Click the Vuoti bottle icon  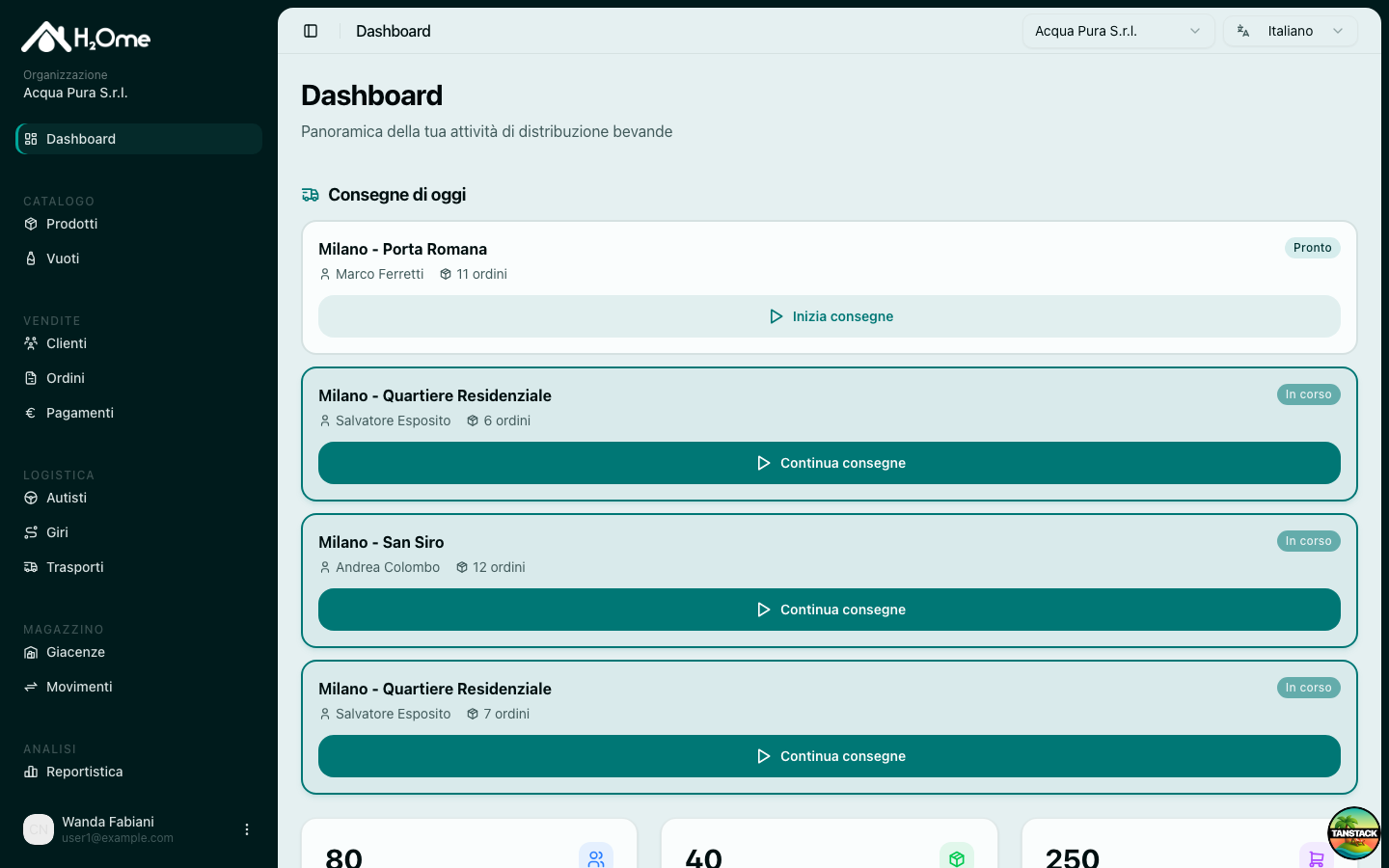(31, 258)
